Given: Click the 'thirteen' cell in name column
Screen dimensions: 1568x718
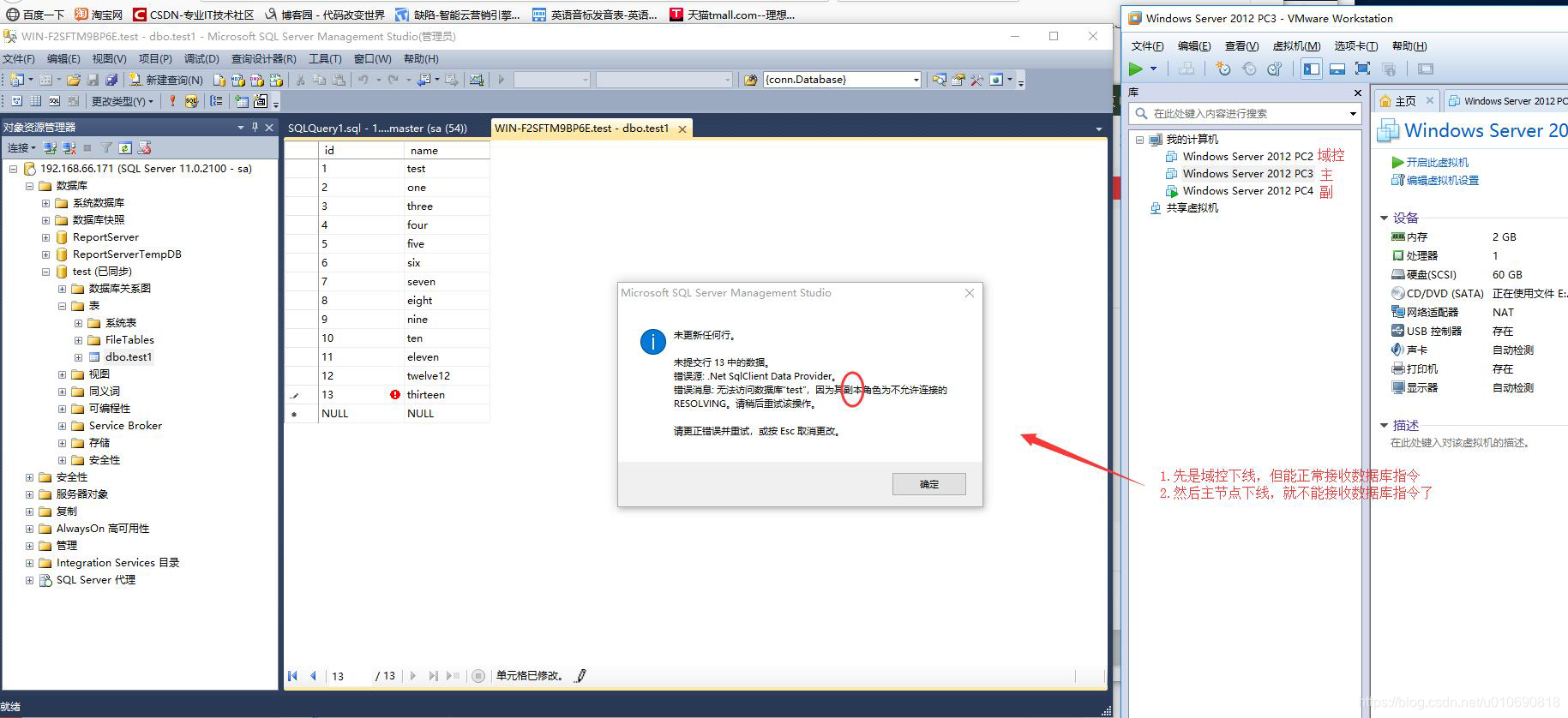Looking at the screenshot, I should tap(447, 395).
